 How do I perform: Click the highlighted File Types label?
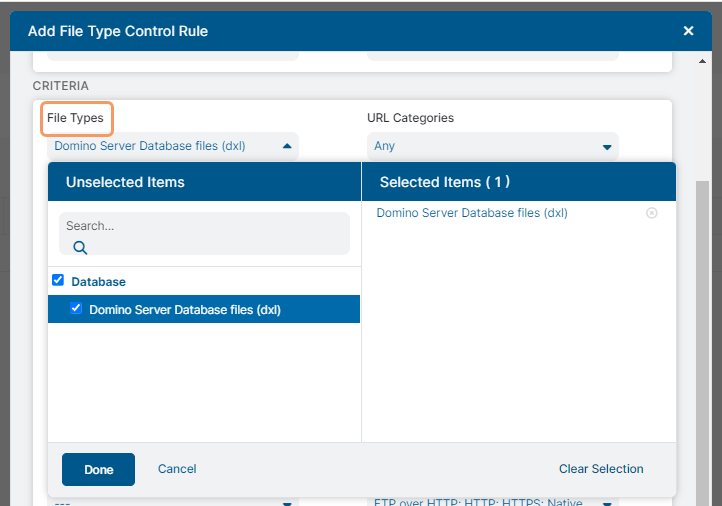click(76, 118)
